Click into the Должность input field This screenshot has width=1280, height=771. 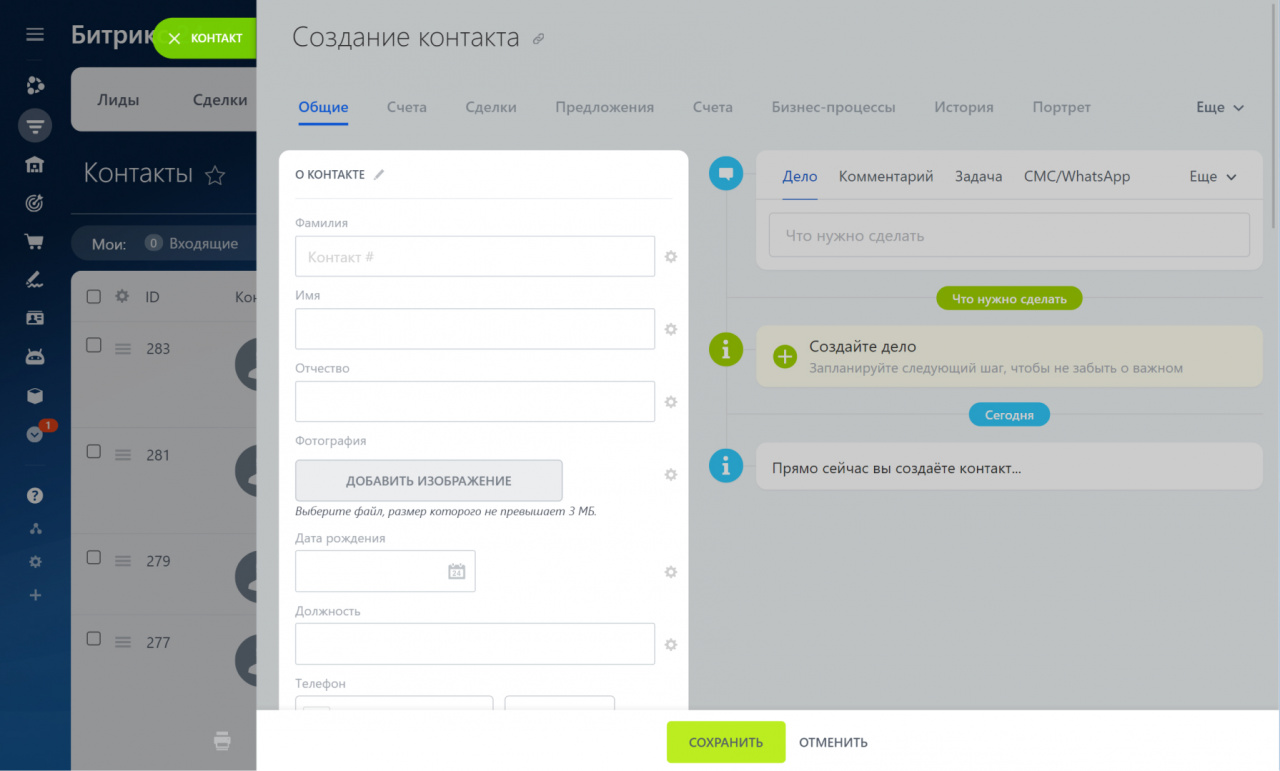click(x=475, y=644)
